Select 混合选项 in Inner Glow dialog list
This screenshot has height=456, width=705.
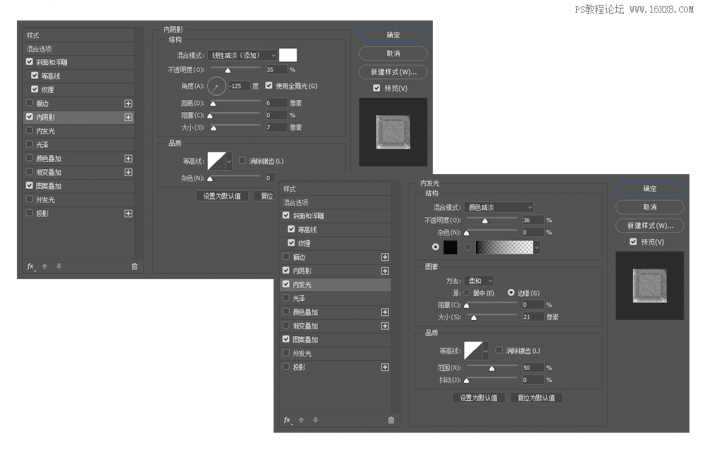[335, 202]
